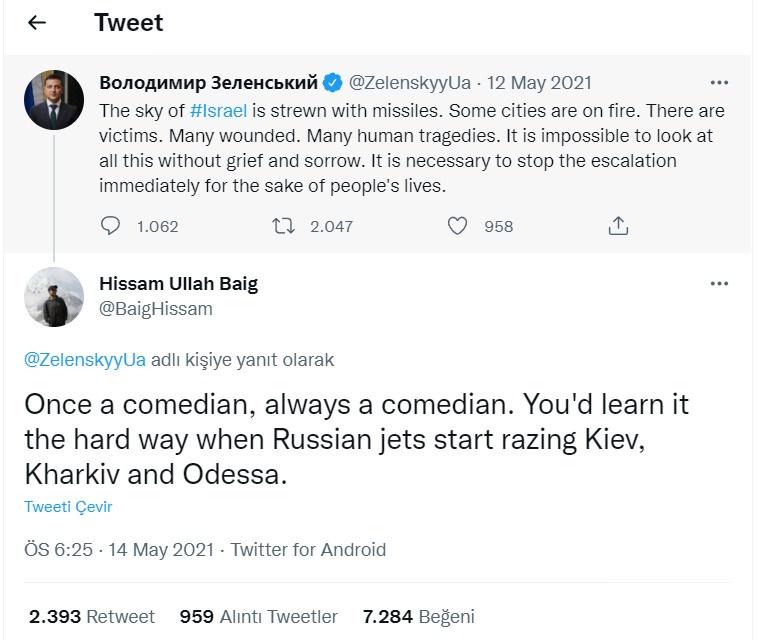Click the 12 May 2021 tweet date

[539, 83]
